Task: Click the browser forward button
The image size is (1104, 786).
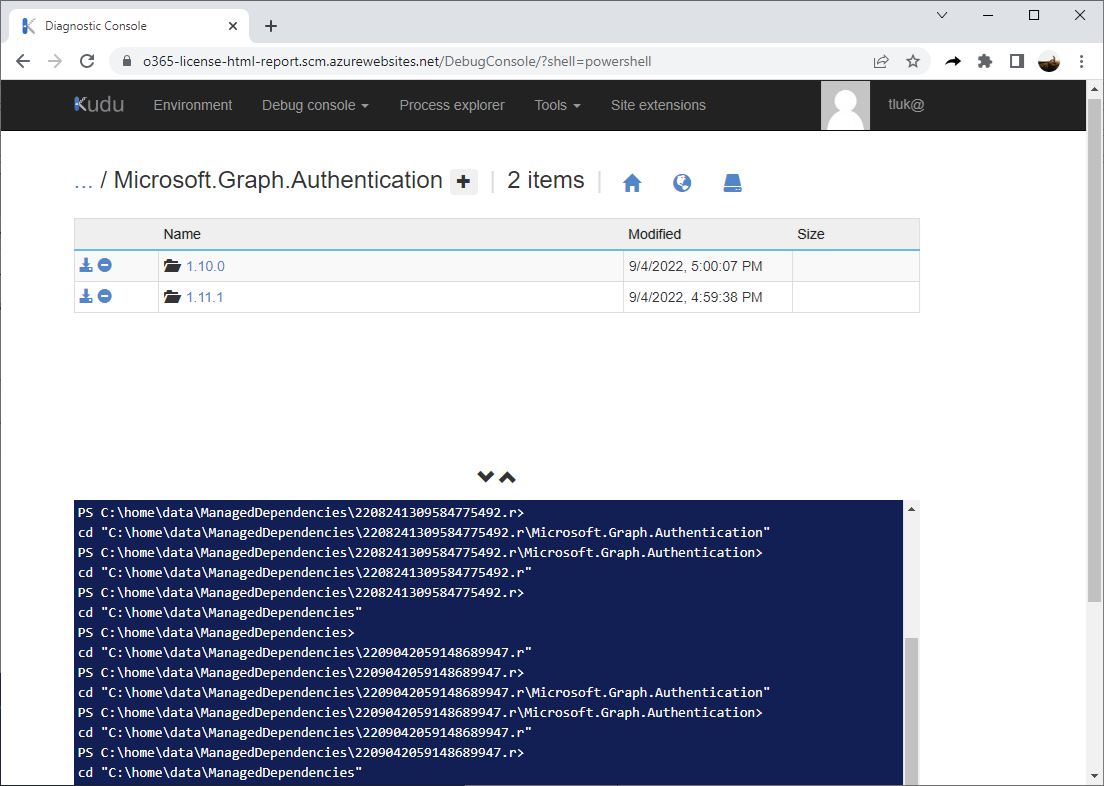Action: [55, 61]
